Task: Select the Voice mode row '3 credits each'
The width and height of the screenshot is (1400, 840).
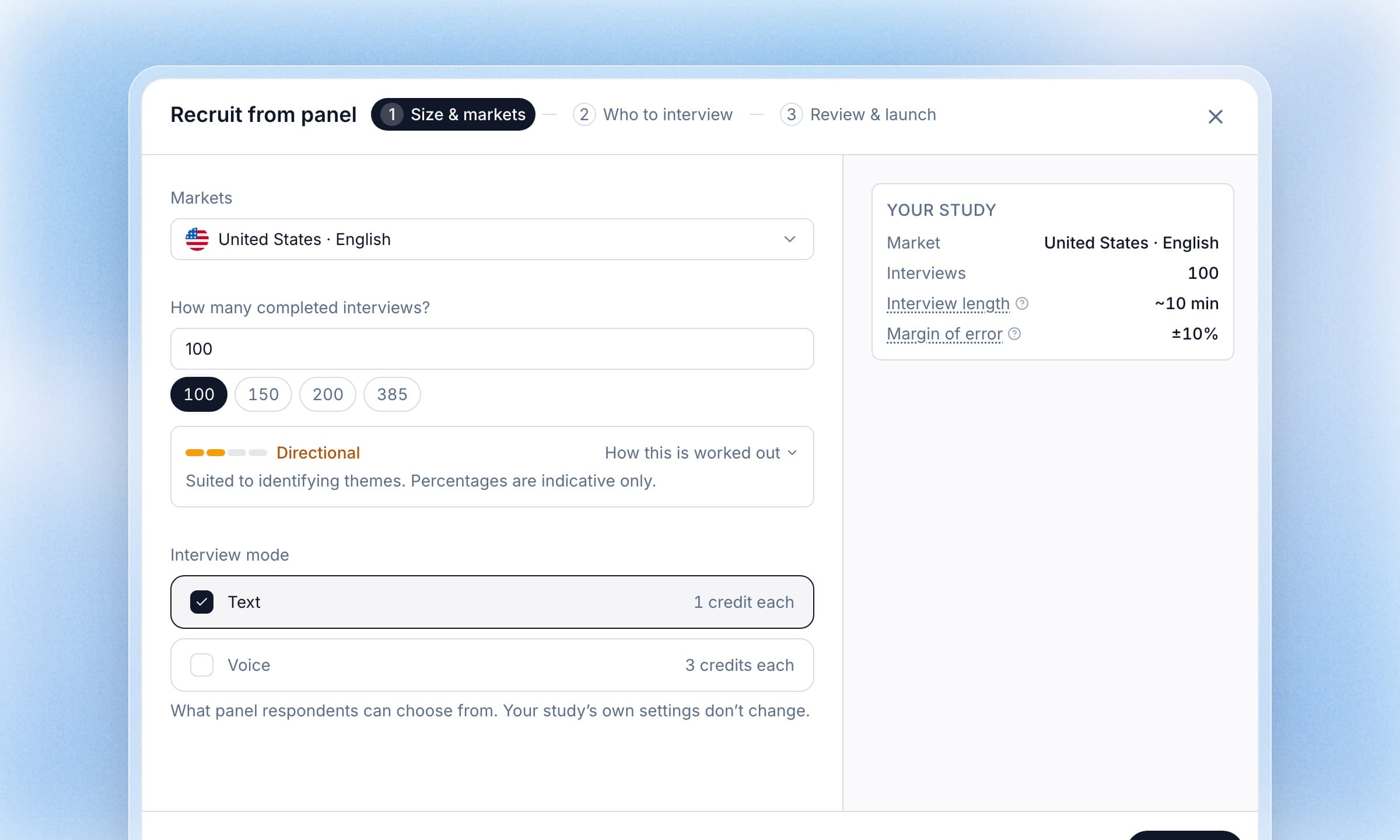Action: coord(492,665)
